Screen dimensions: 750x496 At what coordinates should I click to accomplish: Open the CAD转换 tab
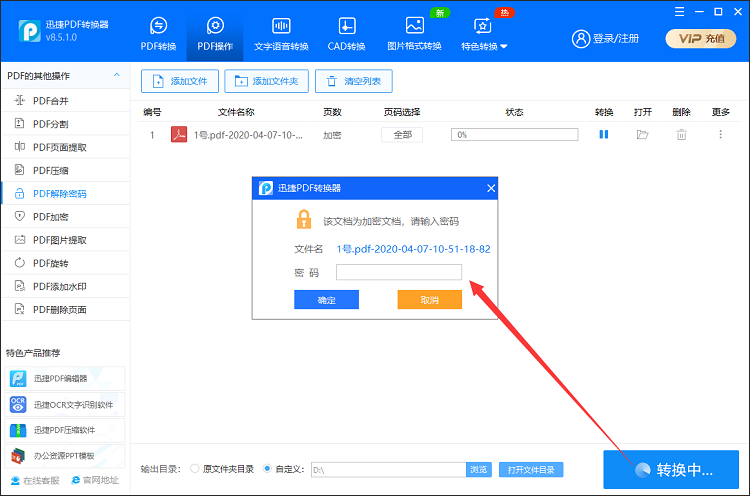point(346,34)
